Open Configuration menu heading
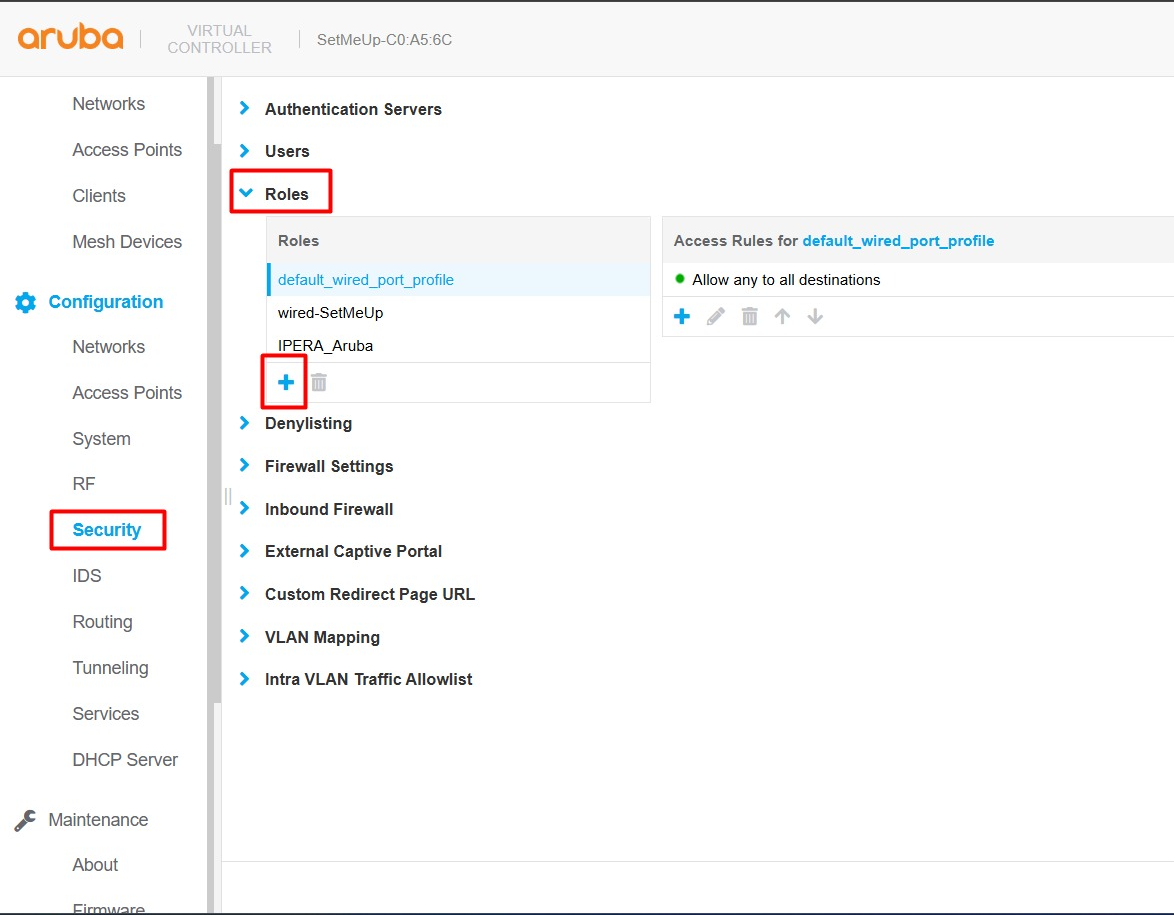 pyautogui.click(x=106, y=303)
